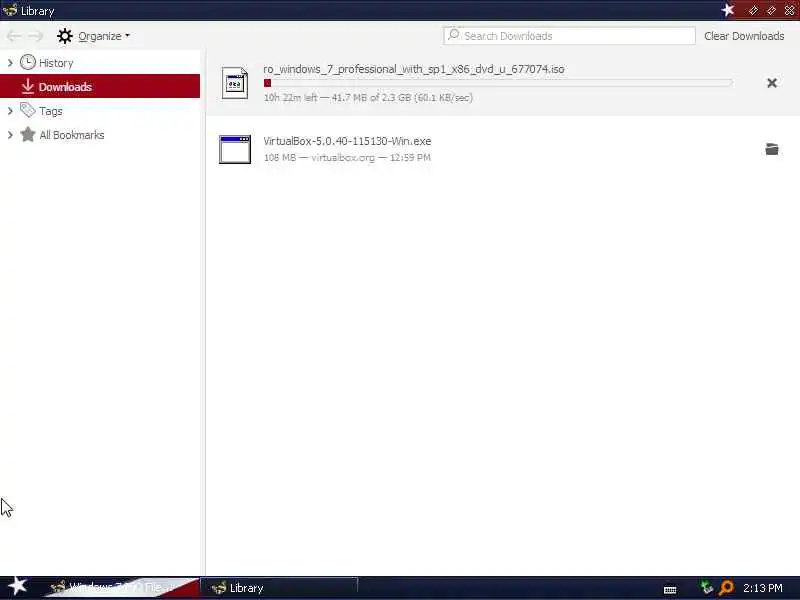Click the ISO download progress bar
The width and height of the screenshot is (800, 600).
click(498, 83)
